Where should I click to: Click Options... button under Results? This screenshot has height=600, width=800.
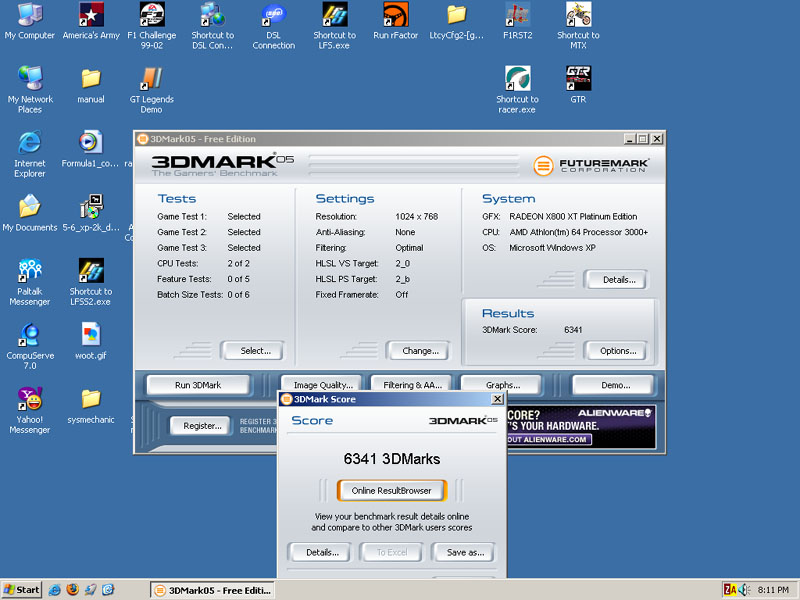point(616,351)
